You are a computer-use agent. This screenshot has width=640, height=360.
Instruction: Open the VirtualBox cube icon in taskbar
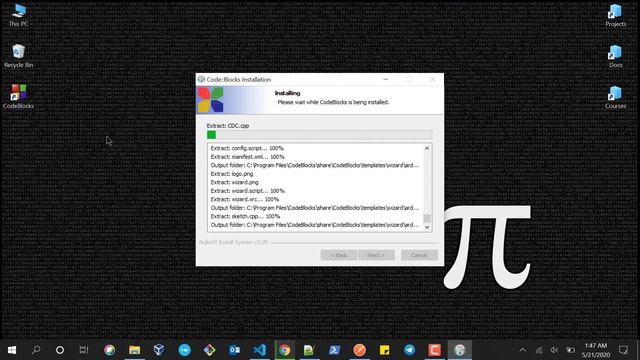(x=159, y=350)
